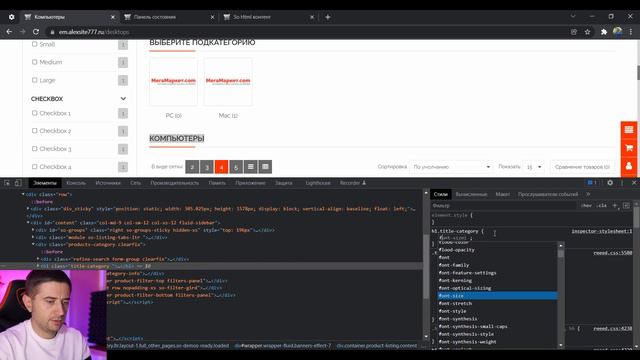Click the orange cart side button

[629, 148]
